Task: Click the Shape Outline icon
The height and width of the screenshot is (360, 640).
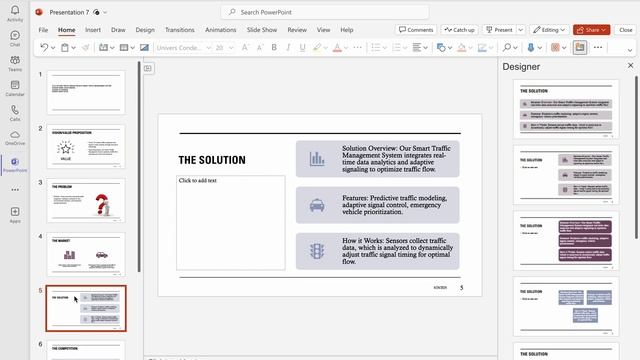Action: click(482, 48)
